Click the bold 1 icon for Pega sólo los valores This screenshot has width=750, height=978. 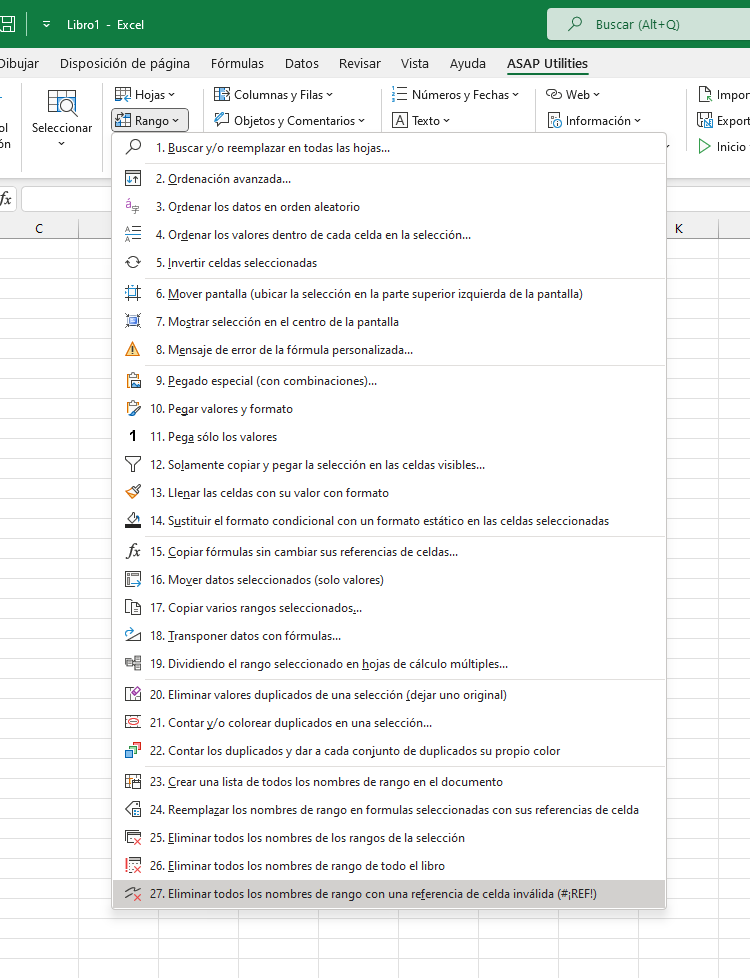point(133,437)
